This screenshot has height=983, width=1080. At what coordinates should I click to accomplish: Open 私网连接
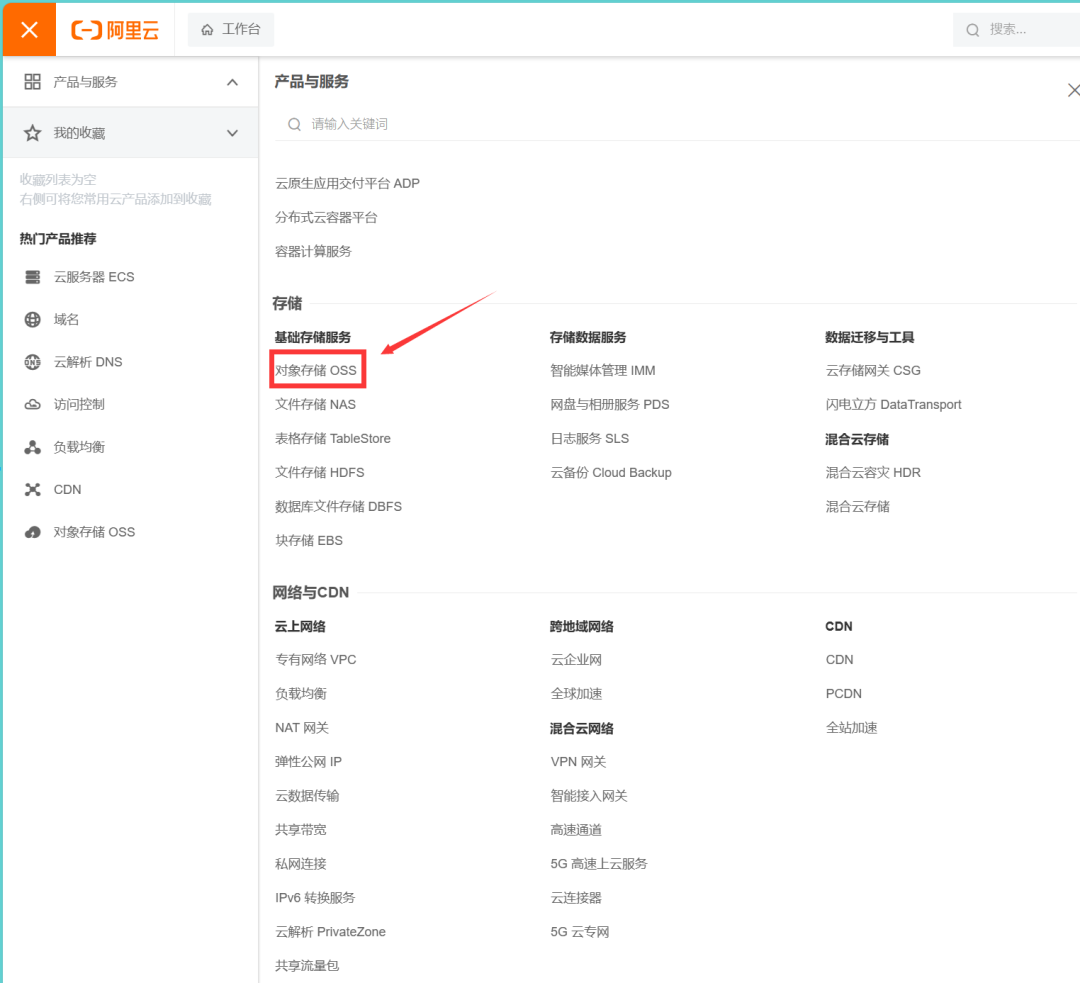(x=301, y=864)
